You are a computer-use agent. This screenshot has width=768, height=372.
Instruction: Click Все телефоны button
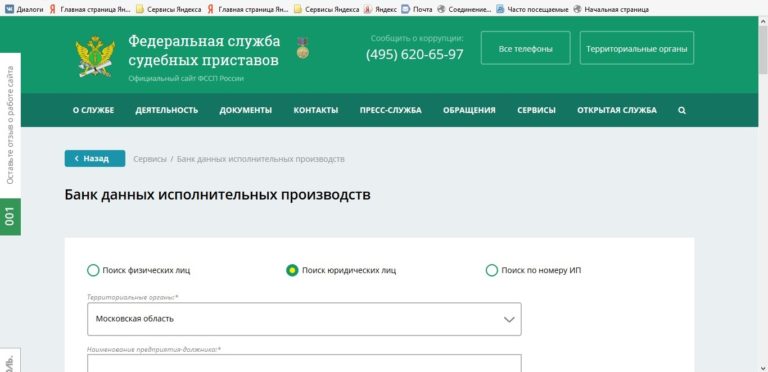(x=526, y=48)
